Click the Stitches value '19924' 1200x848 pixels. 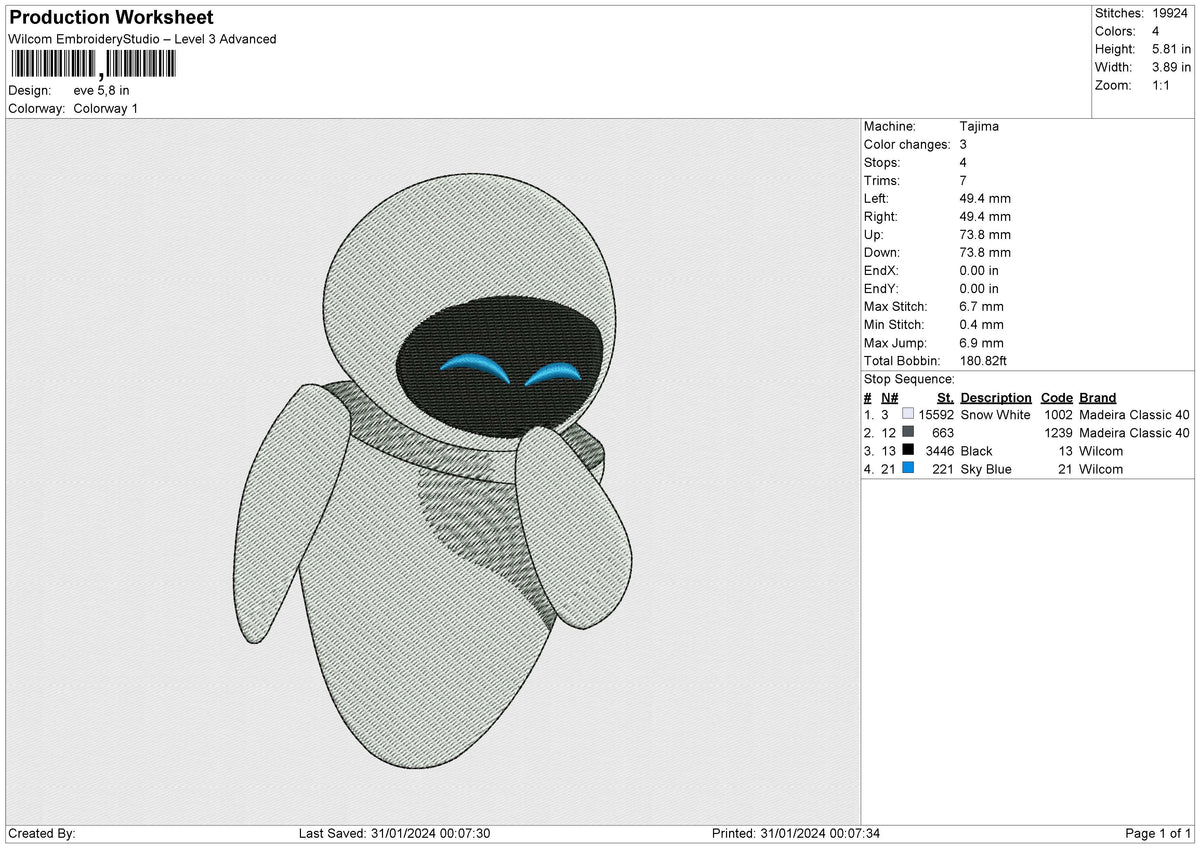(x=1170, y=13)
